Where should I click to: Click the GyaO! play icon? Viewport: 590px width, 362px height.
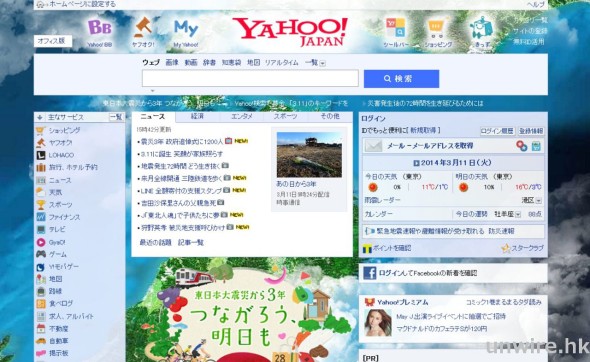click(x=41, y=242)
